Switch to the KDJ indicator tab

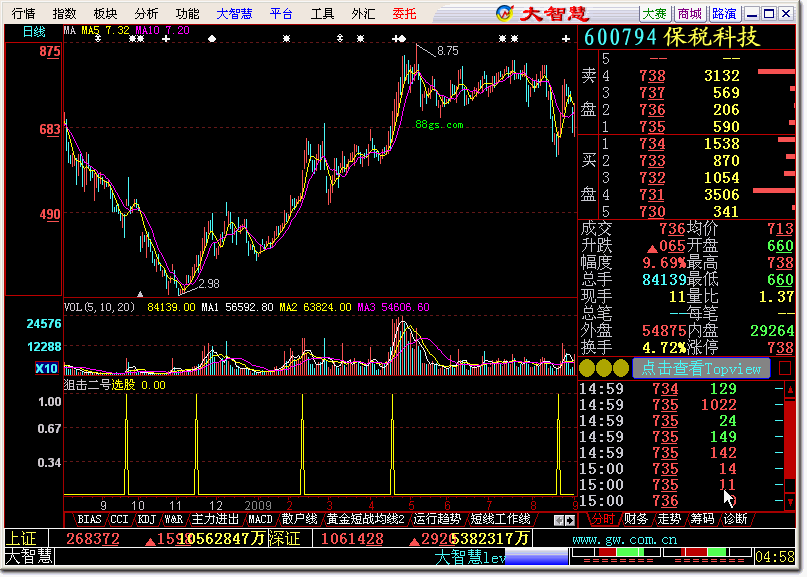coord(147,519)
